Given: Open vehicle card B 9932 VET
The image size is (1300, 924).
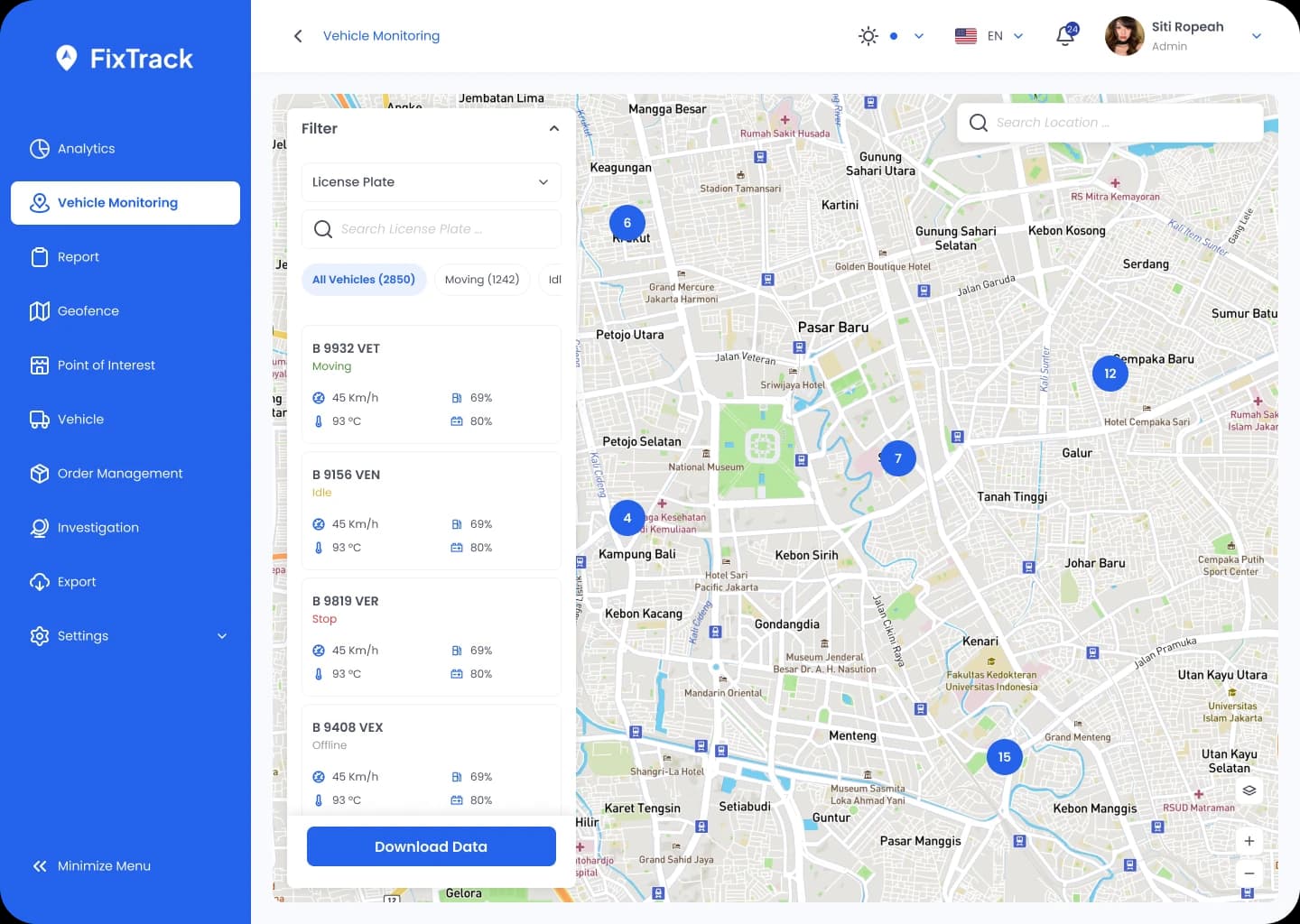Looking at the screenshot, I should [432, 384].
